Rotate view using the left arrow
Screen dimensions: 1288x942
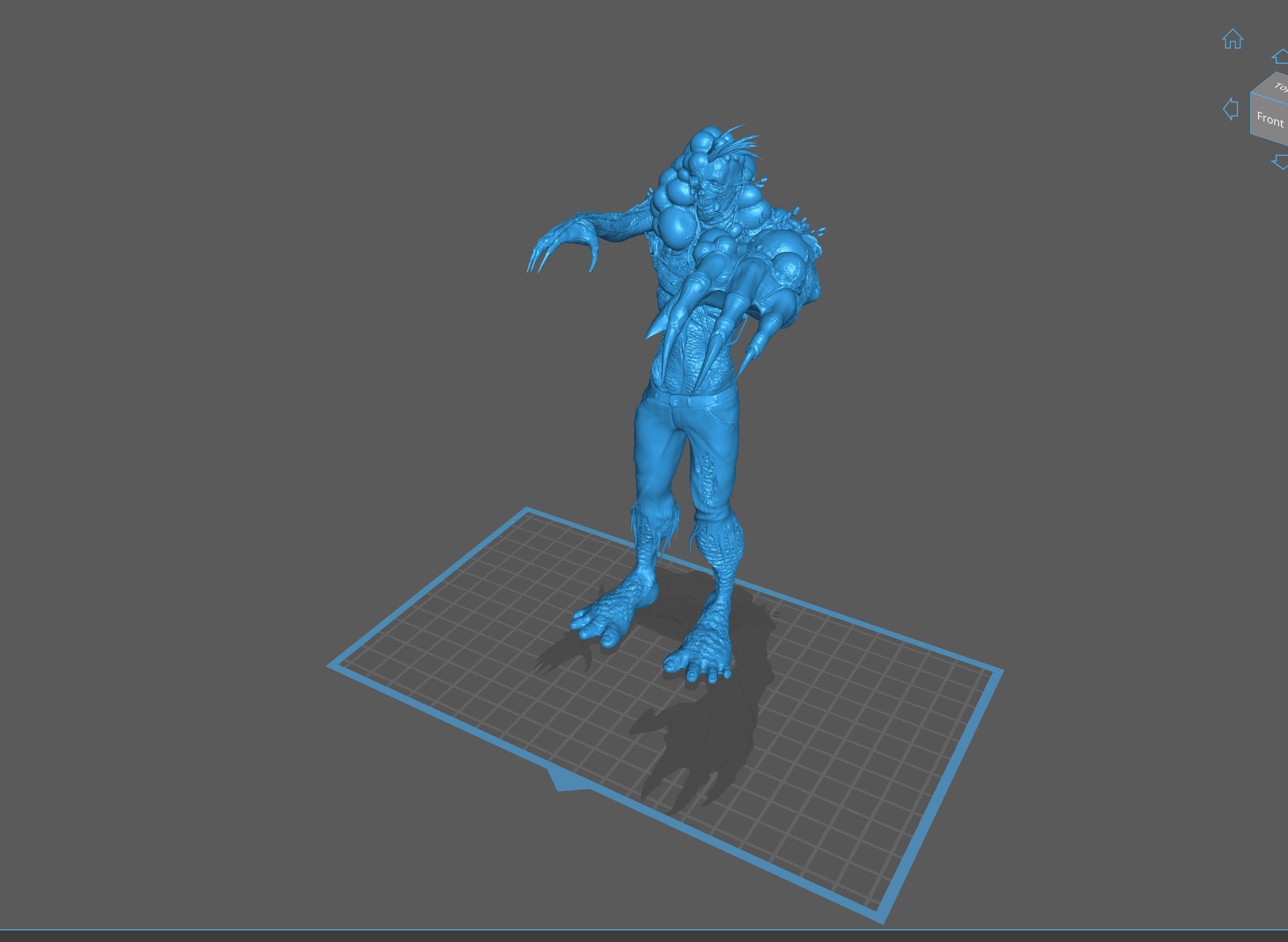1230,108
